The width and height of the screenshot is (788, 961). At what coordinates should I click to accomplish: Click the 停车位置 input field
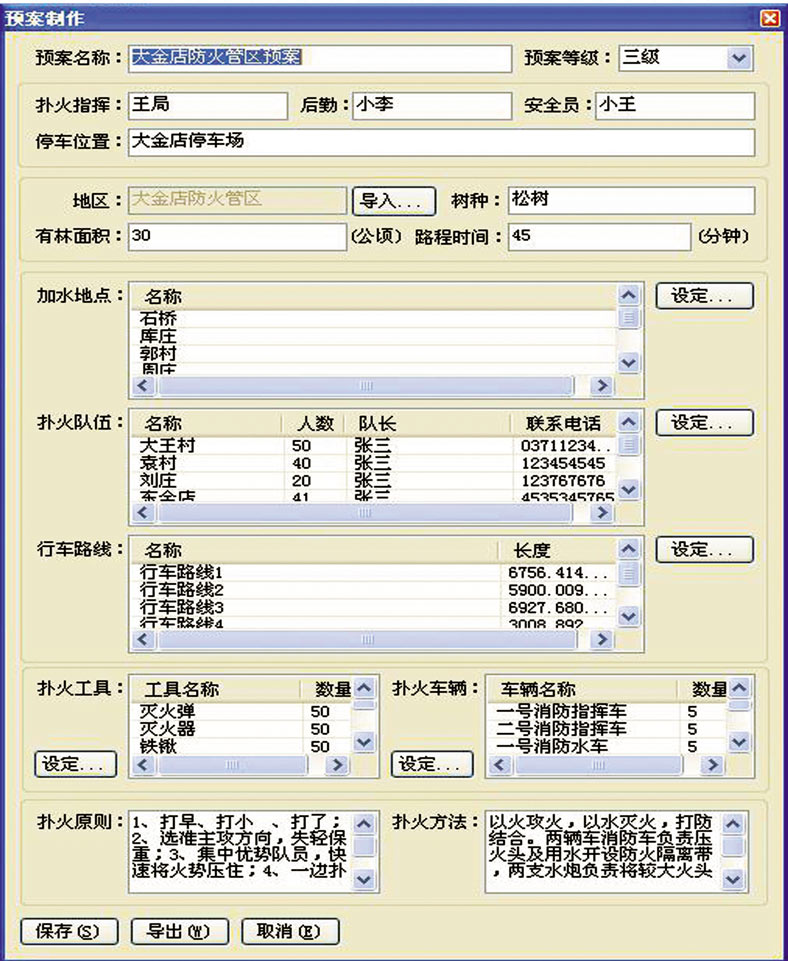pyautogui.click(x=441, y=142)
